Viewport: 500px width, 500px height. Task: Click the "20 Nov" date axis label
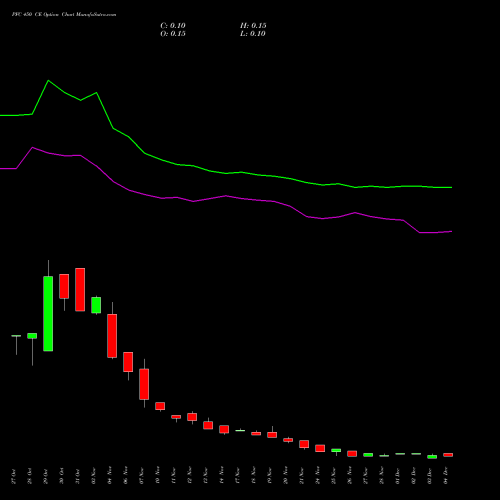click(286, 476)
